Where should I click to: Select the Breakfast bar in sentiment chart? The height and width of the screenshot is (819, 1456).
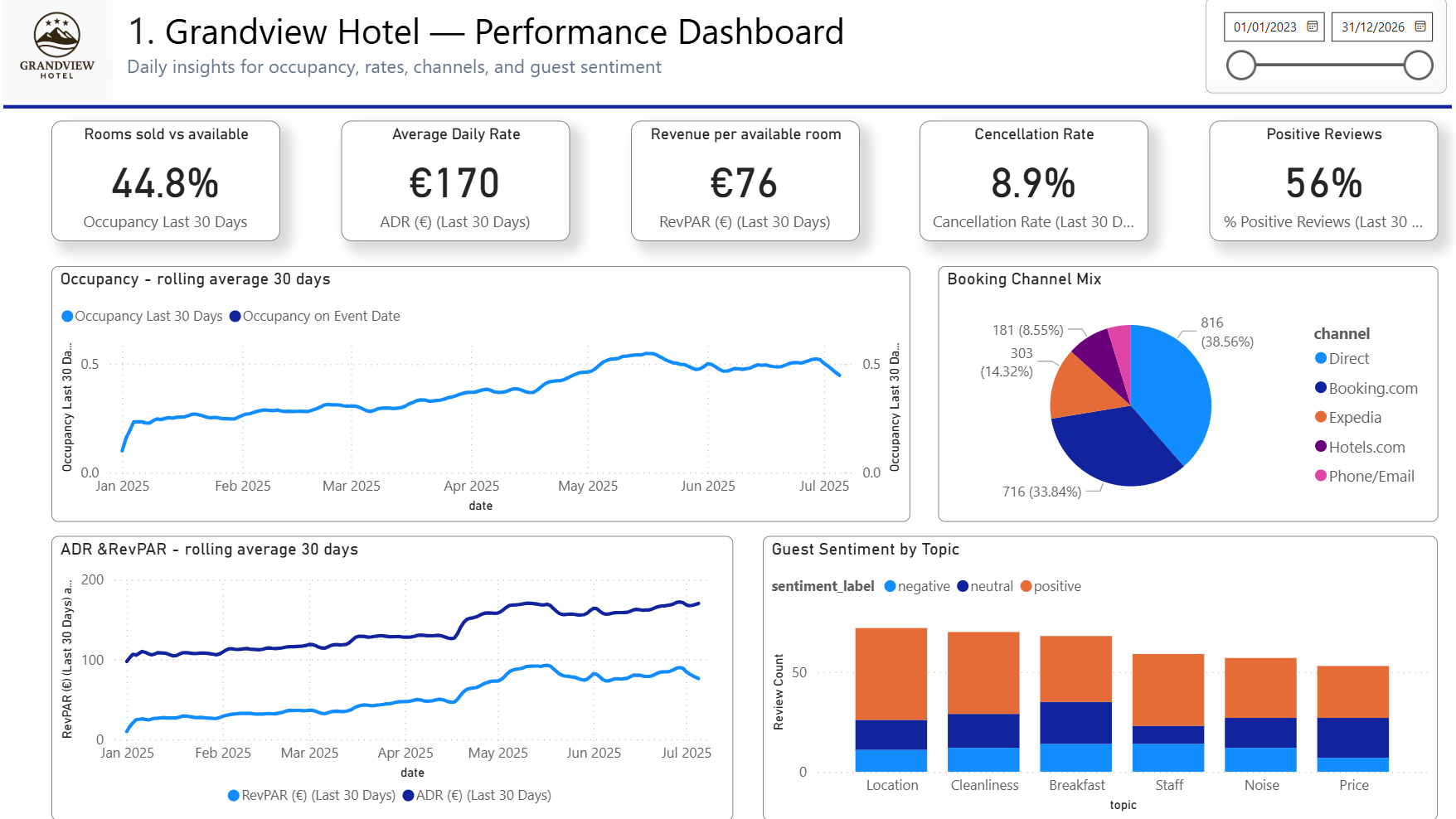(1076, 705)
